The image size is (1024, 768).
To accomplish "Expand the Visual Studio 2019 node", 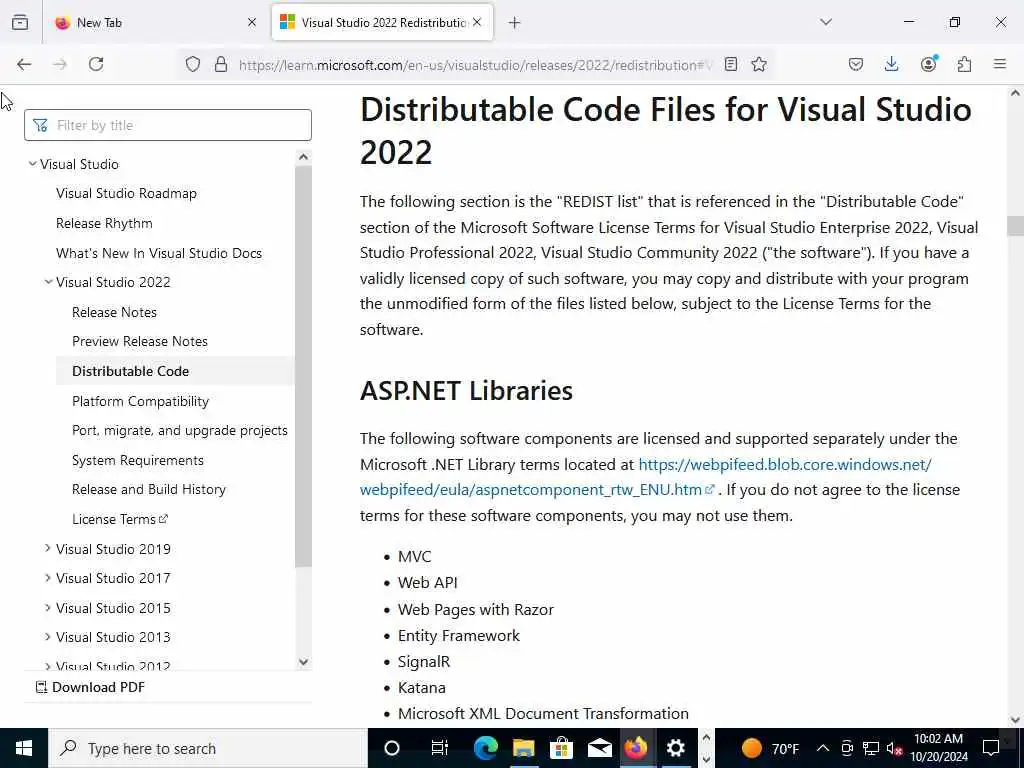I will pos(48,549).
